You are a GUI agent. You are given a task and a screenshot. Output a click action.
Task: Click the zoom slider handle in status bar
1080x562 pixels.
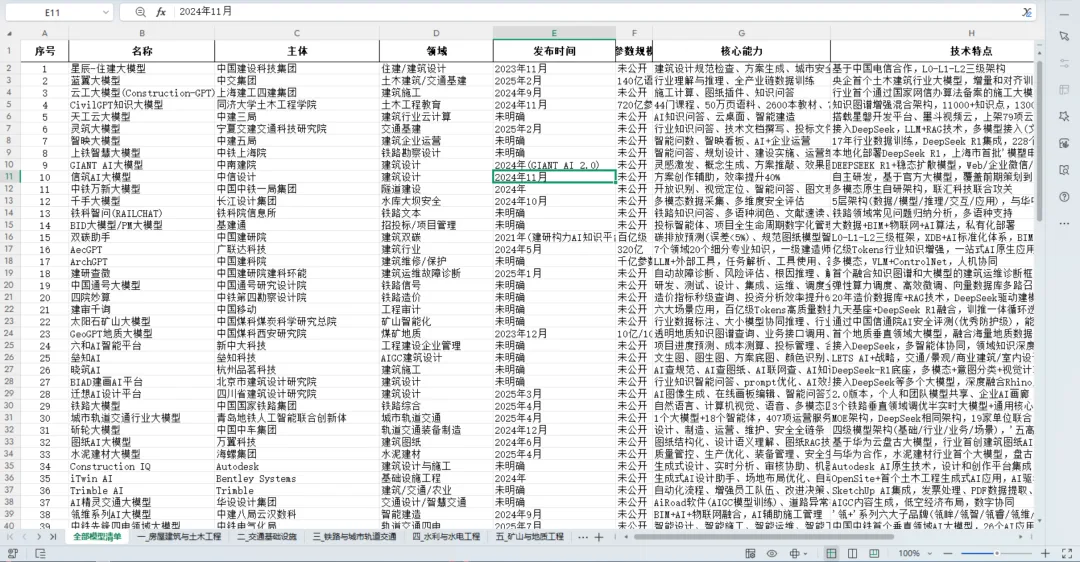[x=996, y=553]
